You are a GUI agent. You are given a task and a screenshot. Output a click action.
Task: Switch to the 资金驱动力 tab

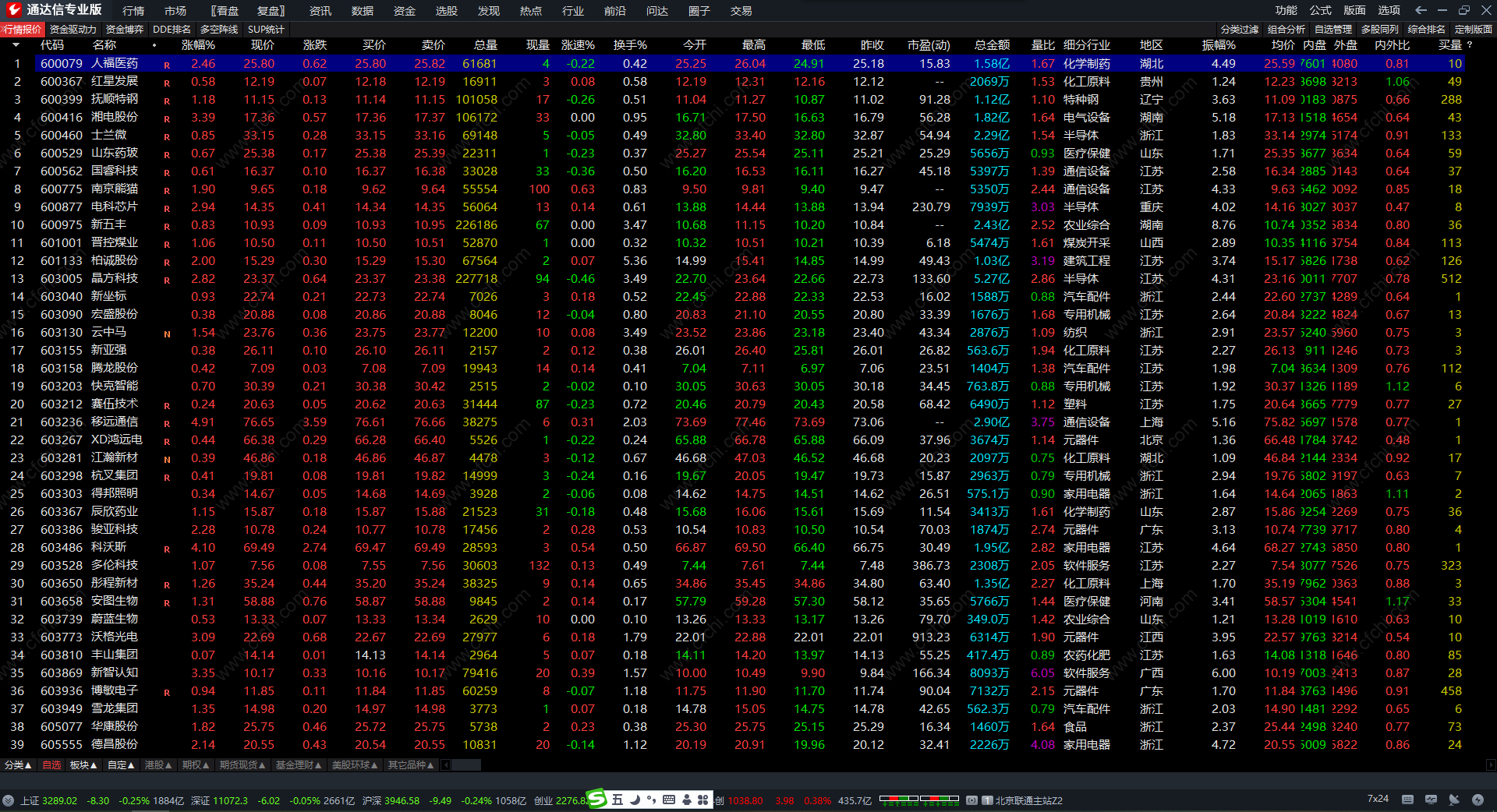[x=73, y=30]
